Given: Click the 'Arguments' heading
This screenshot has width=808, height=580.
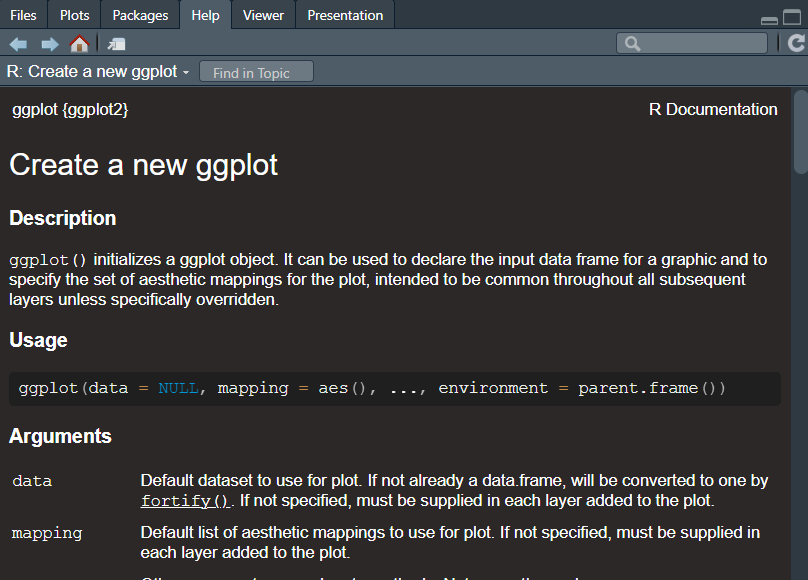Looking at the screenshot, I should [x=60, y=436].
